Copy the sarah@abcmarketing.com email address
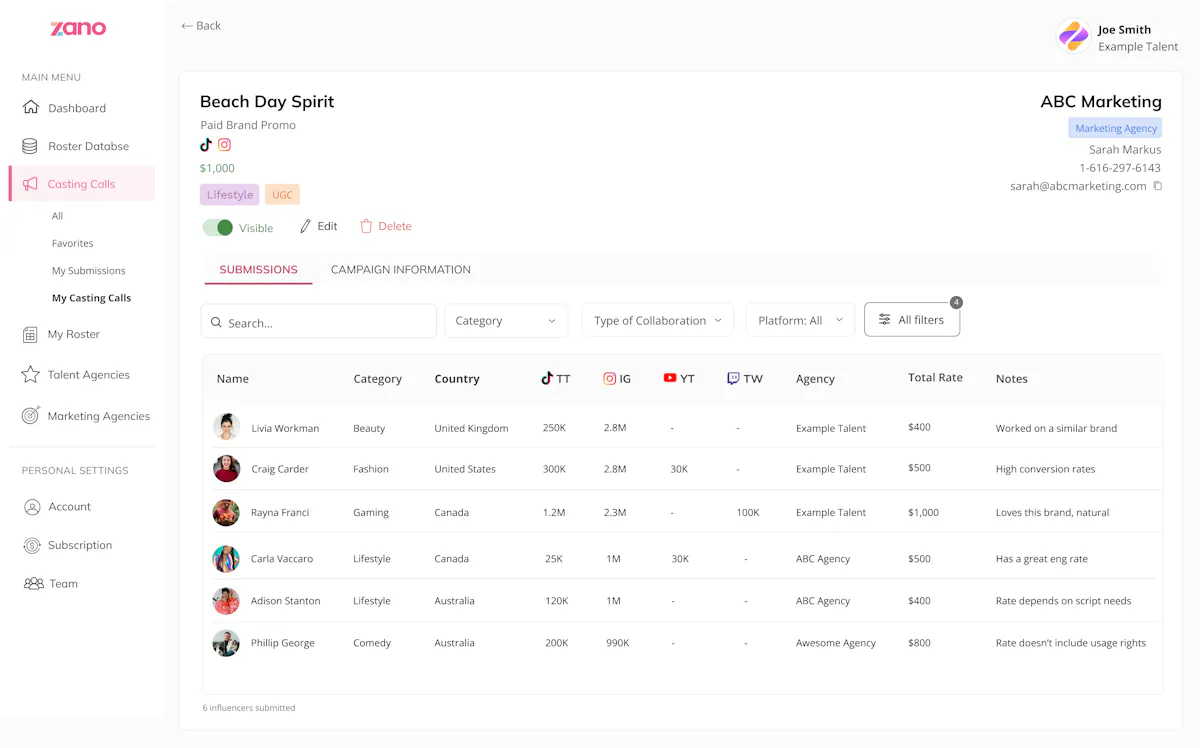1200x748 pixels. (1158, 186)
